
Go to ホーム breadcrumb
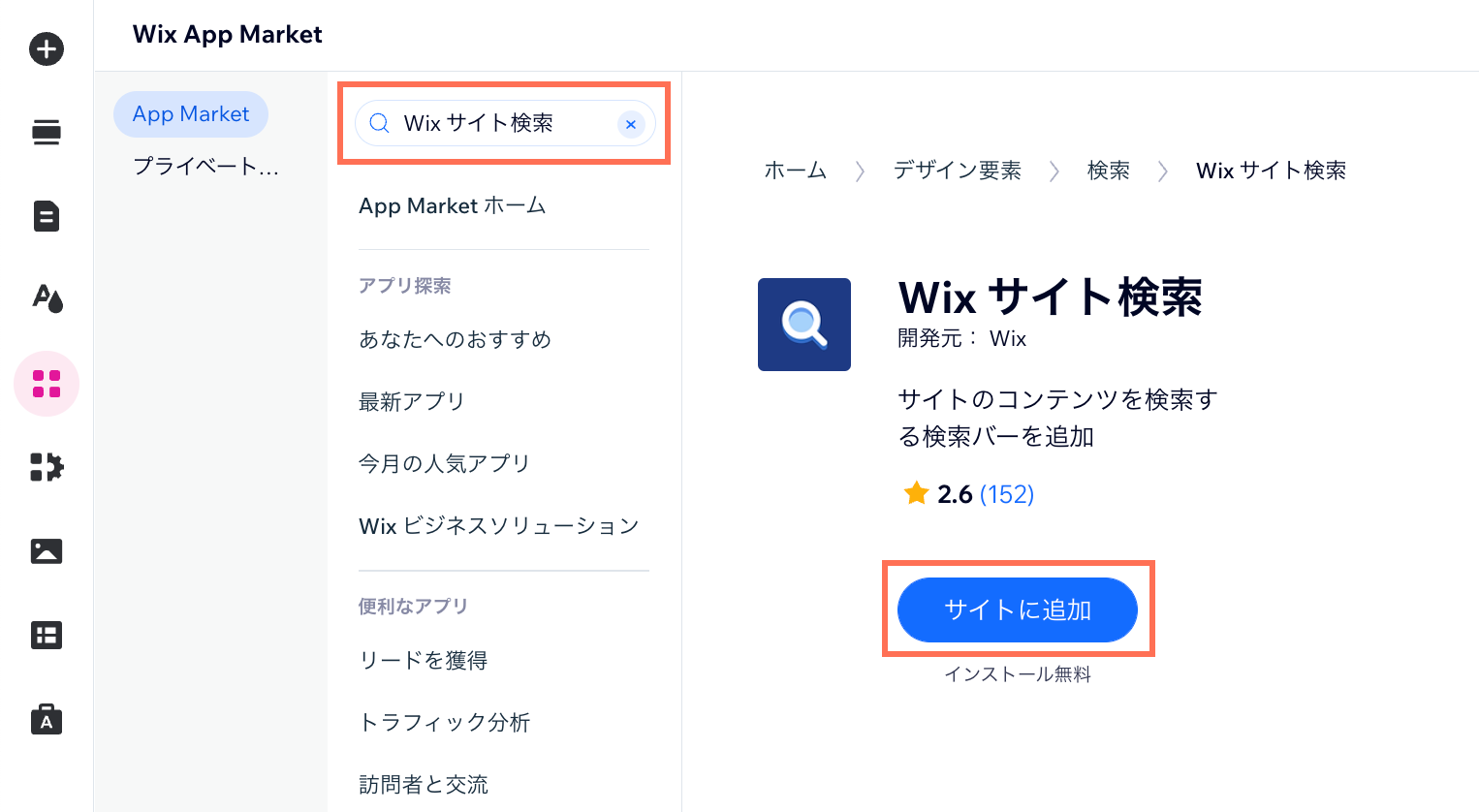795,171
